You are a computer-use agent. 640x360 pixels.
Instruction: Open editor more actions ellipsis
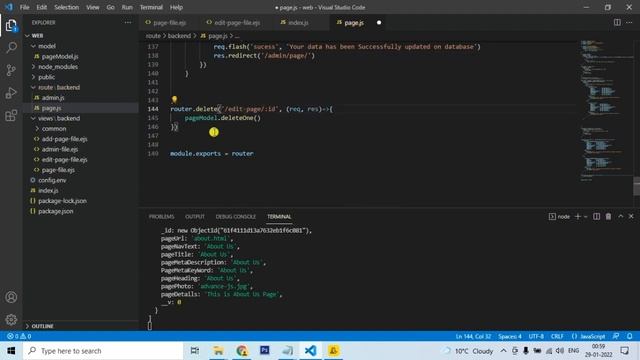point(629,22)
